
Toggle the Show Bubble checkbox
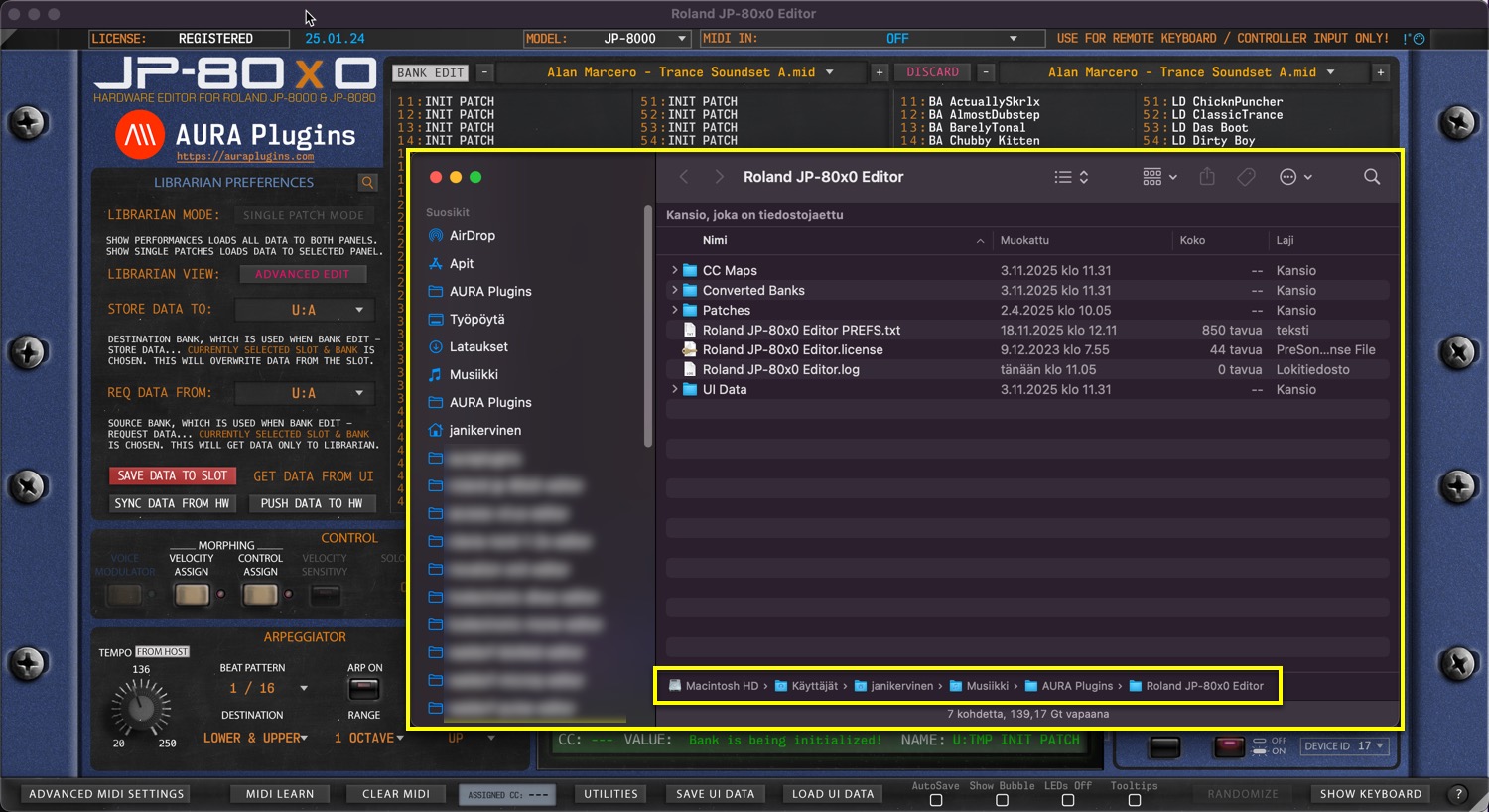[x=1002, y=800]
